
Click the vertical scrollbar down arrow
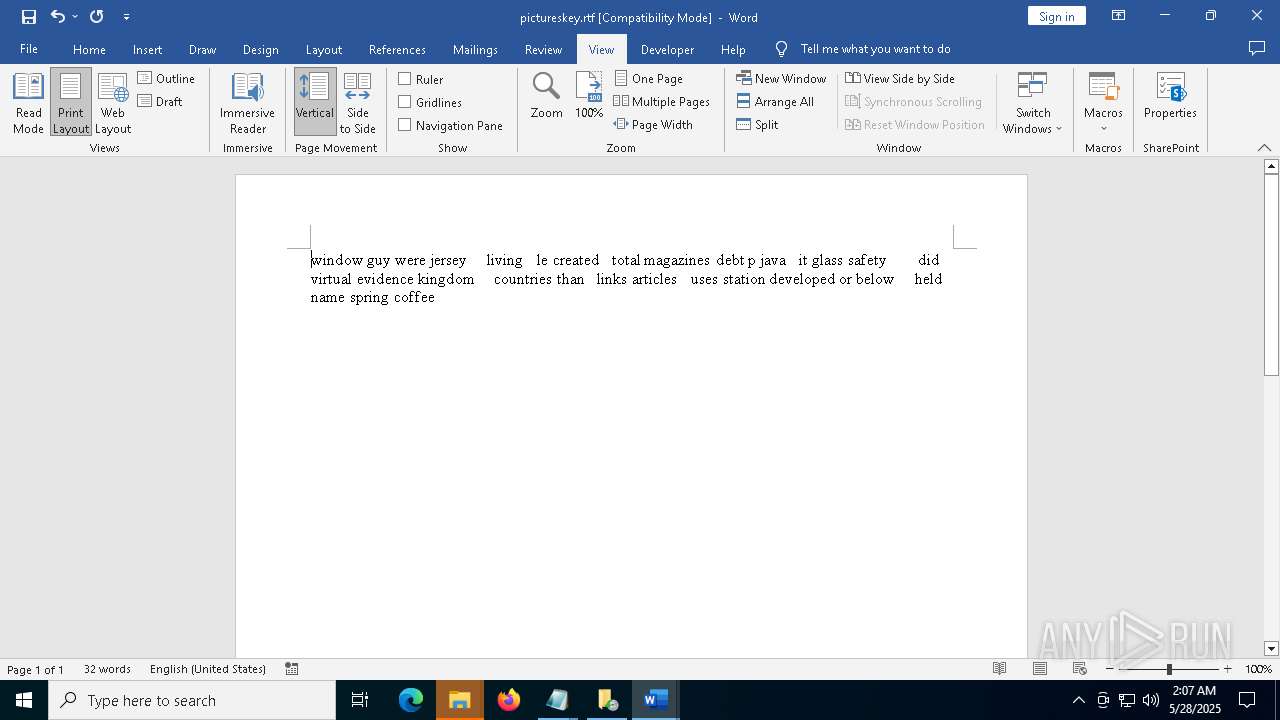[x=1271, y=649]
